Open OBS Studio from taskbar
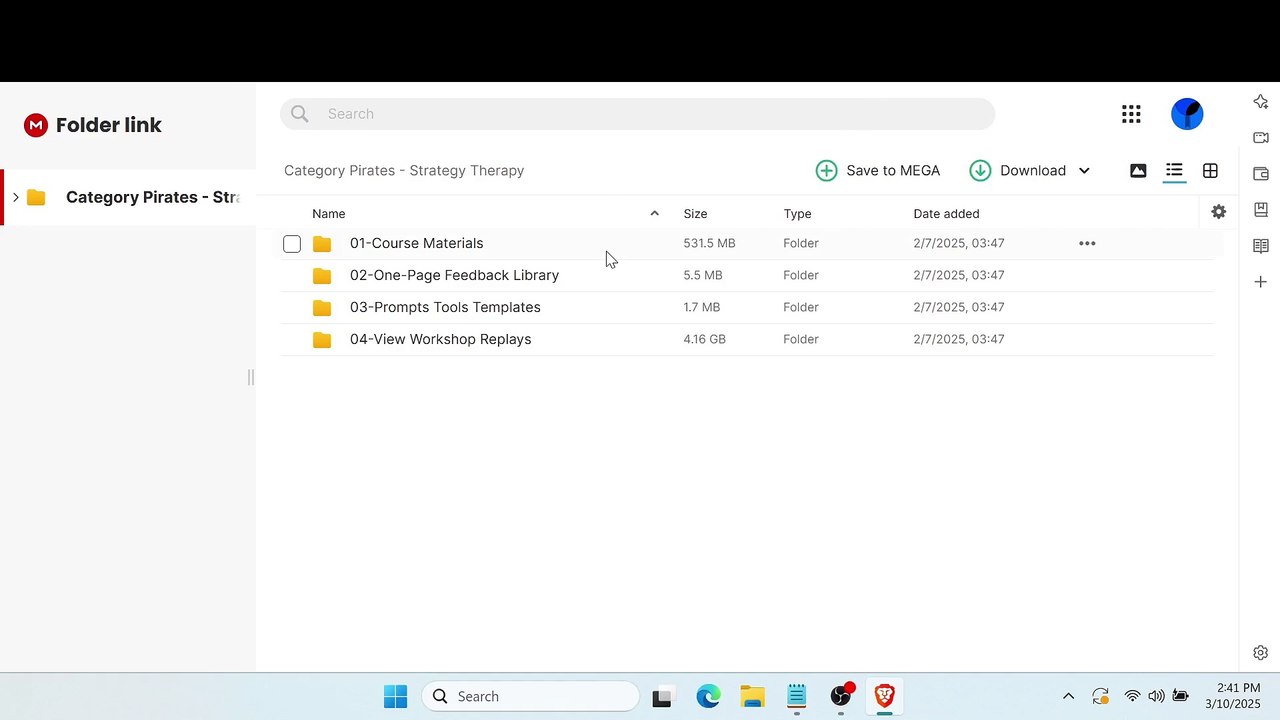The height and width of the screenshot is (720, 1280). (x=841, y=696)
